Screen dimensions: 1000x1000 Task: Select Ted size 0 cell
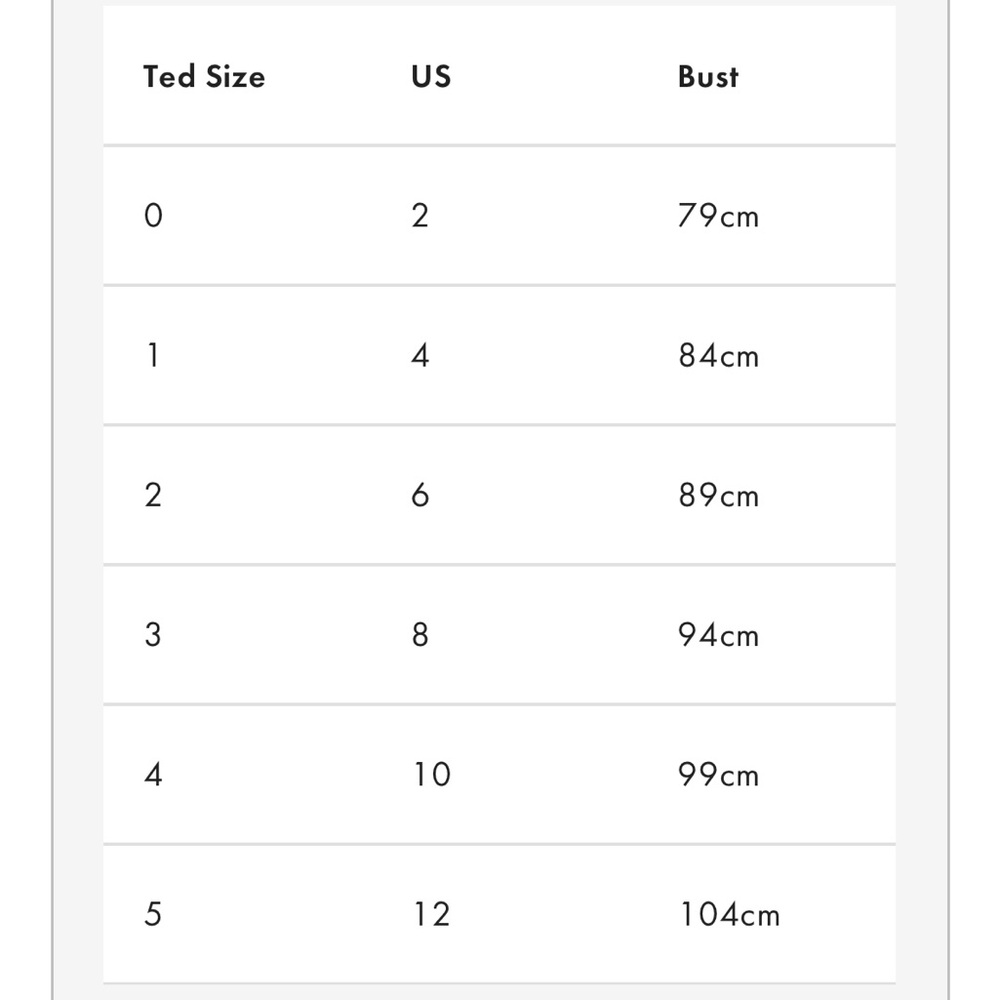click(x=153, y=216)
